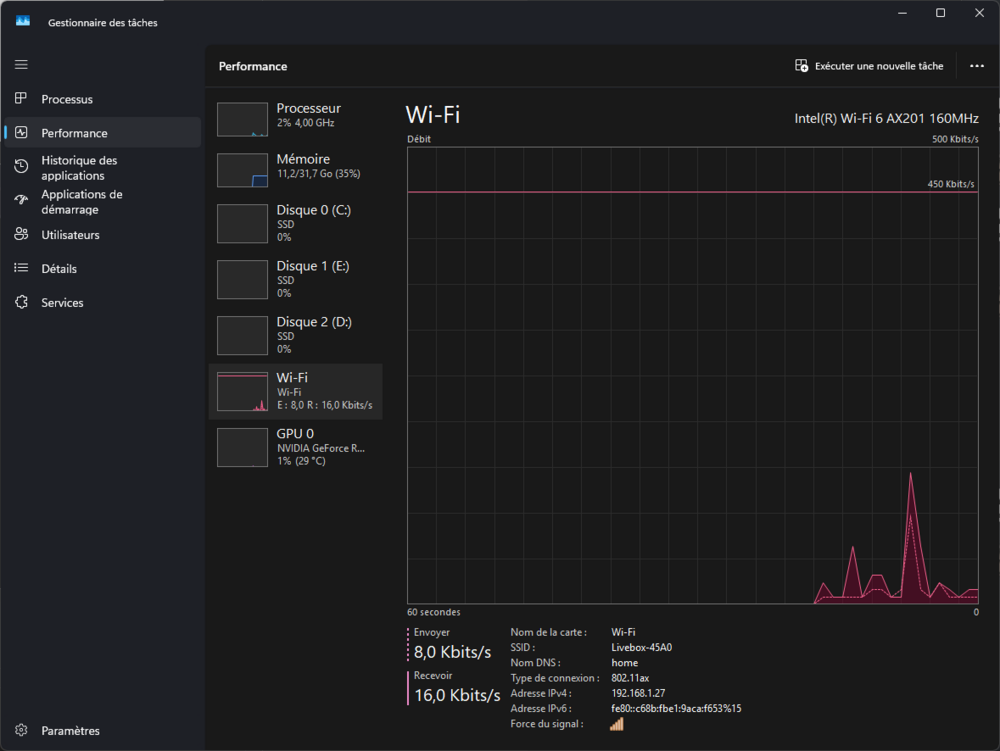
Task: Click Exécuter une nouvelle tâche
Action: click(869, 66)
